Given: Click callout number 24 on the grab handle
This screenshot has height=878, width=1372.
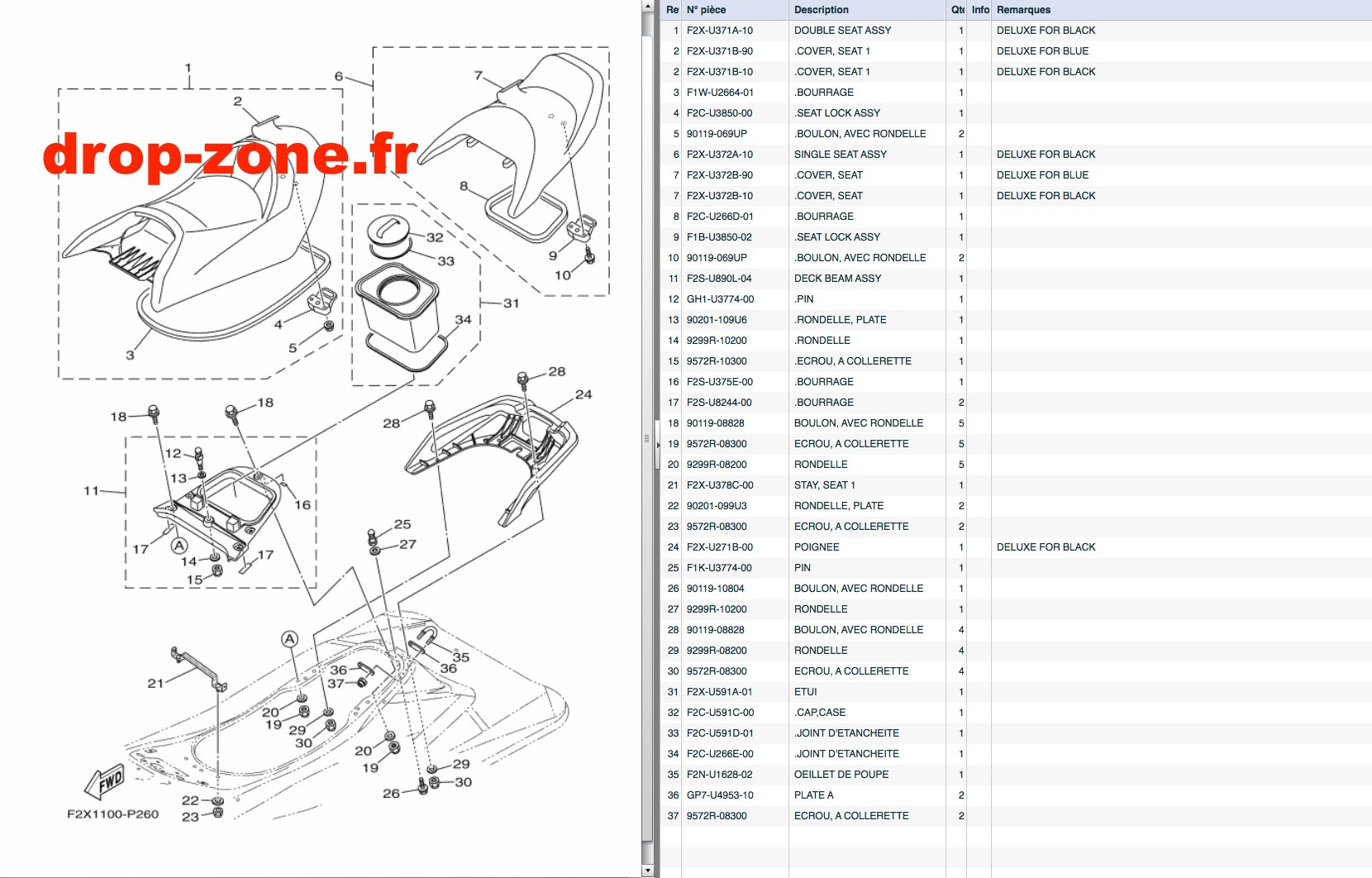Looking at the screenshot, I should (x=584, y=394).
